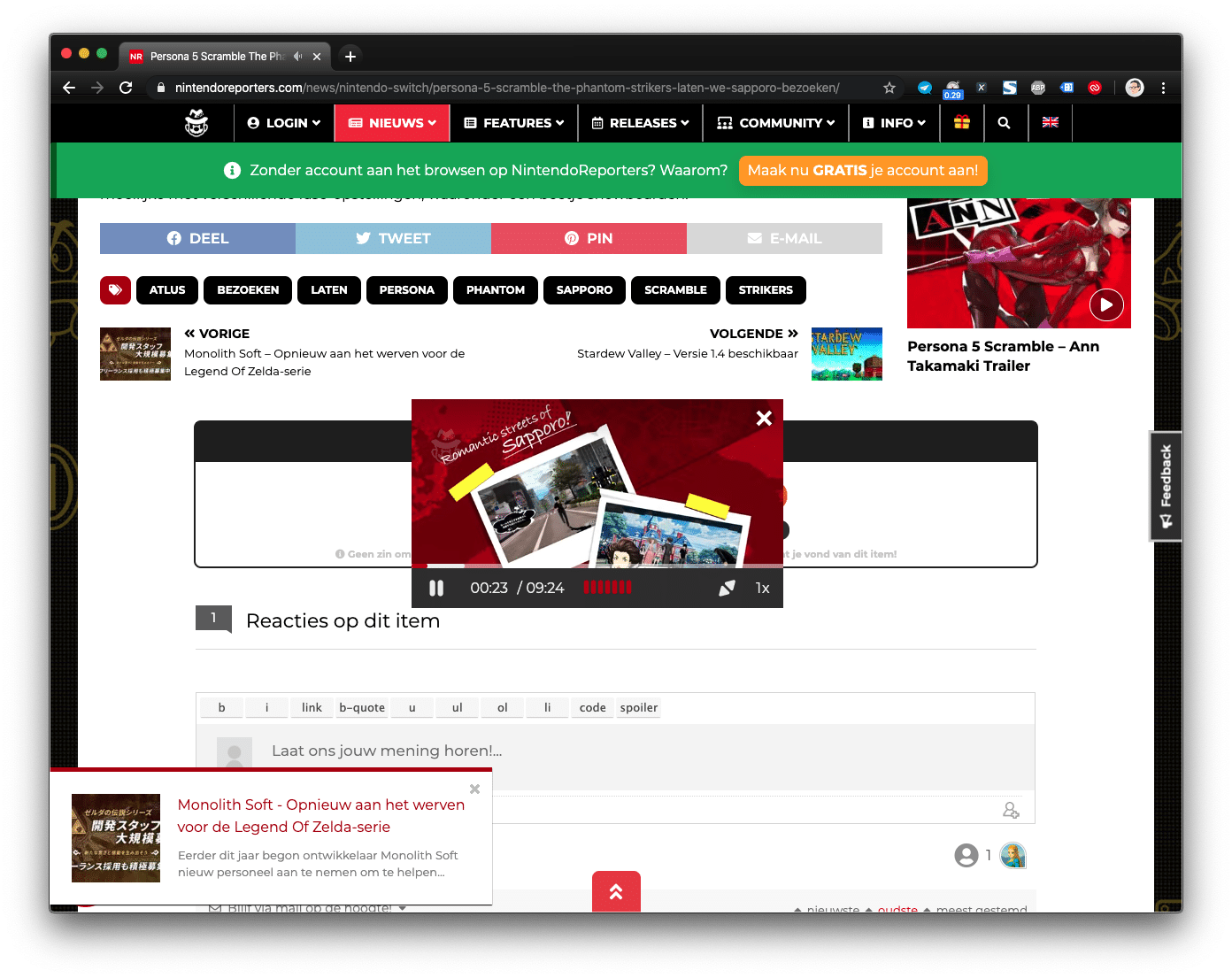Insert li list item tag
1232x978 pixels.
coord(547,707)
